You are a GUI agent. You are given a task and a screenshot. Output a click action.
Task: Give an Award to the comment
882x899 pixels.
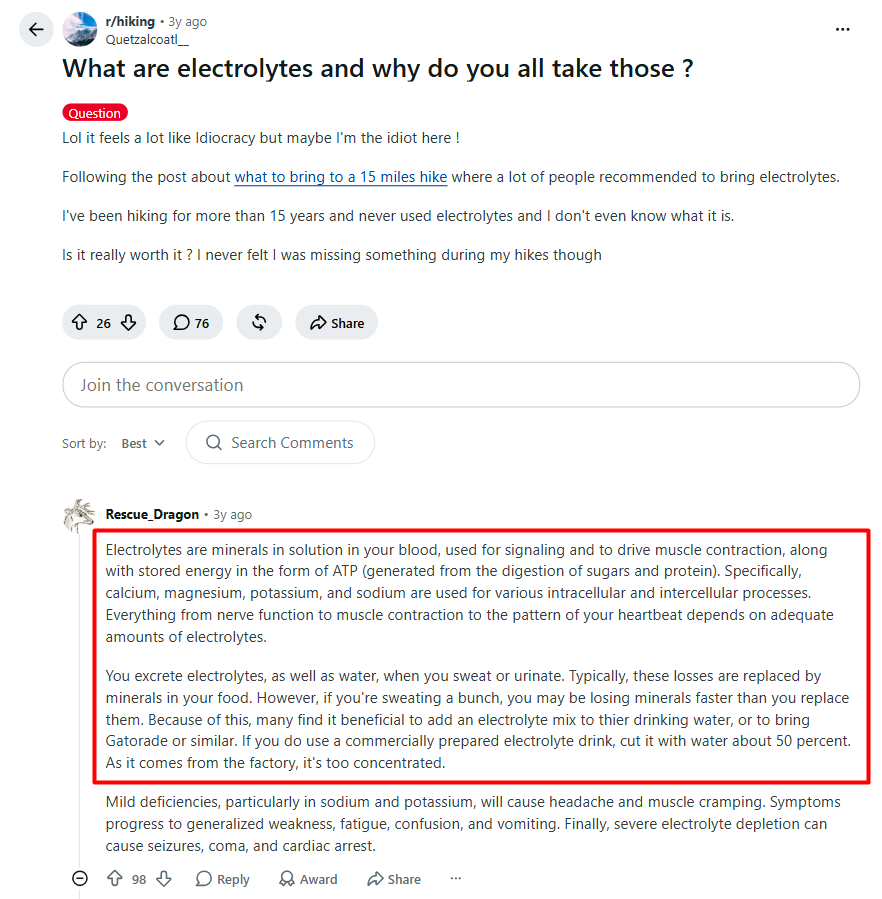(308, 879)
